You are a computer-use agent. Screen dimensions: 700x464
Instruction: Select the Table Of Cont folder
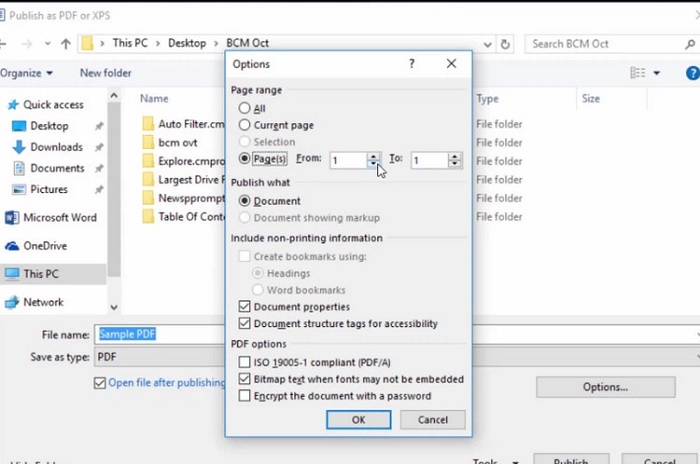(183, 217)
